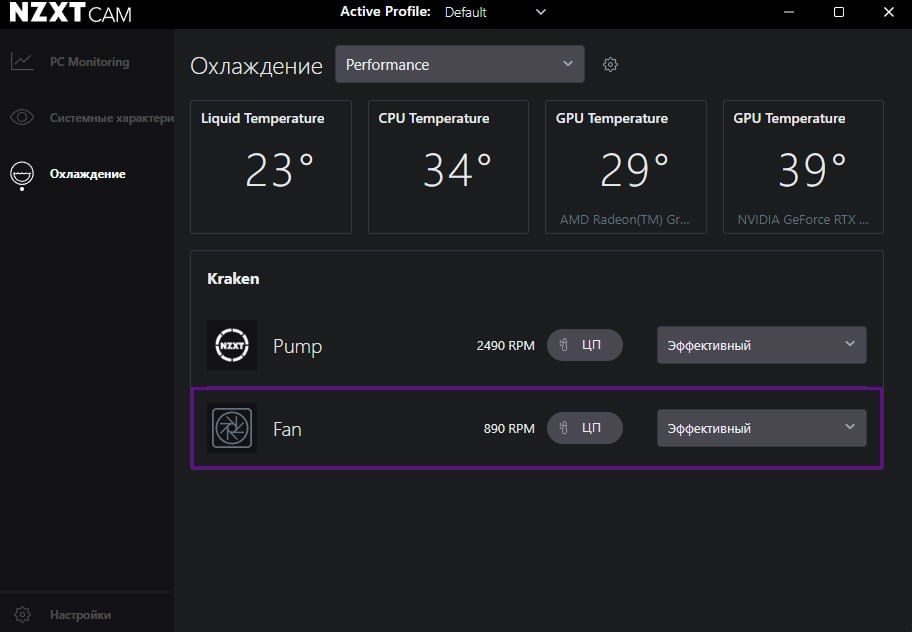
Task: Open cooling profile settings gear icon
Action: 610,65
